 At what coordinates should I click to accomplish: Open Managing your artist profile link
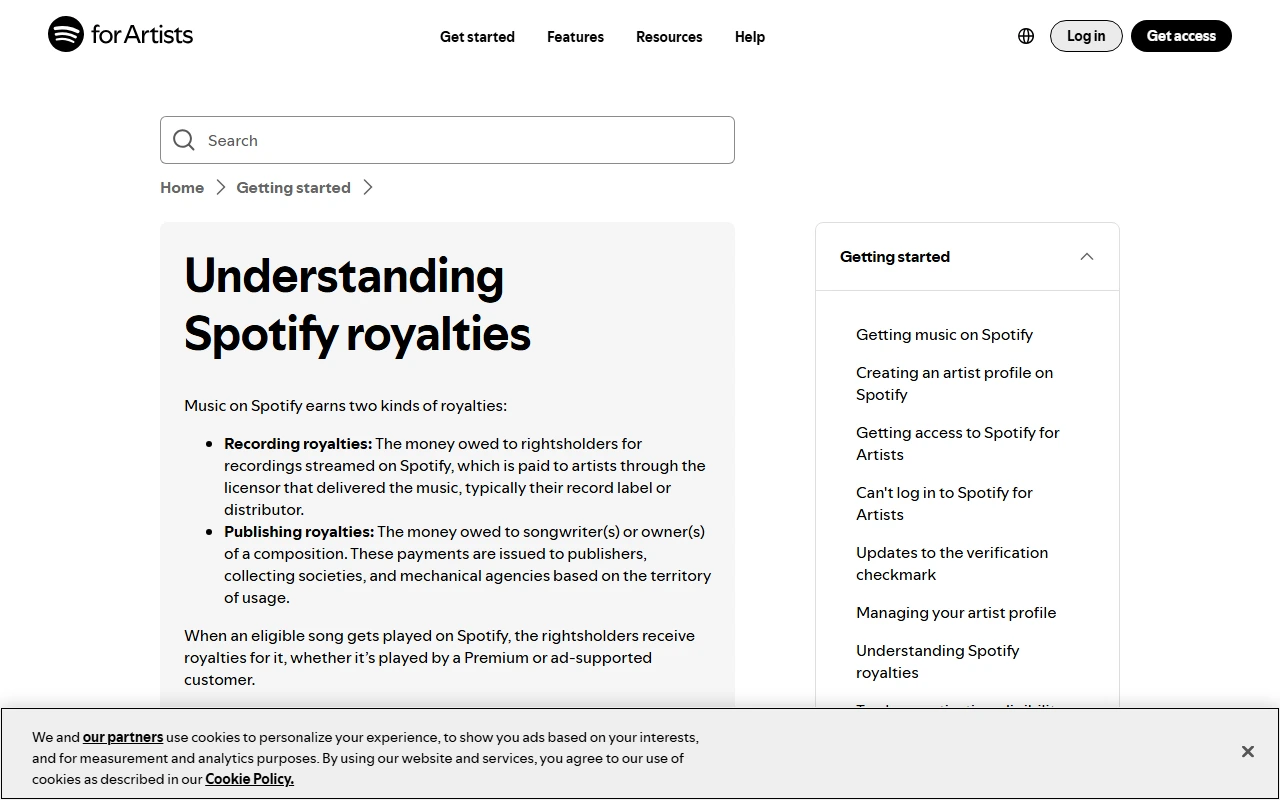[x=956, y=613]
